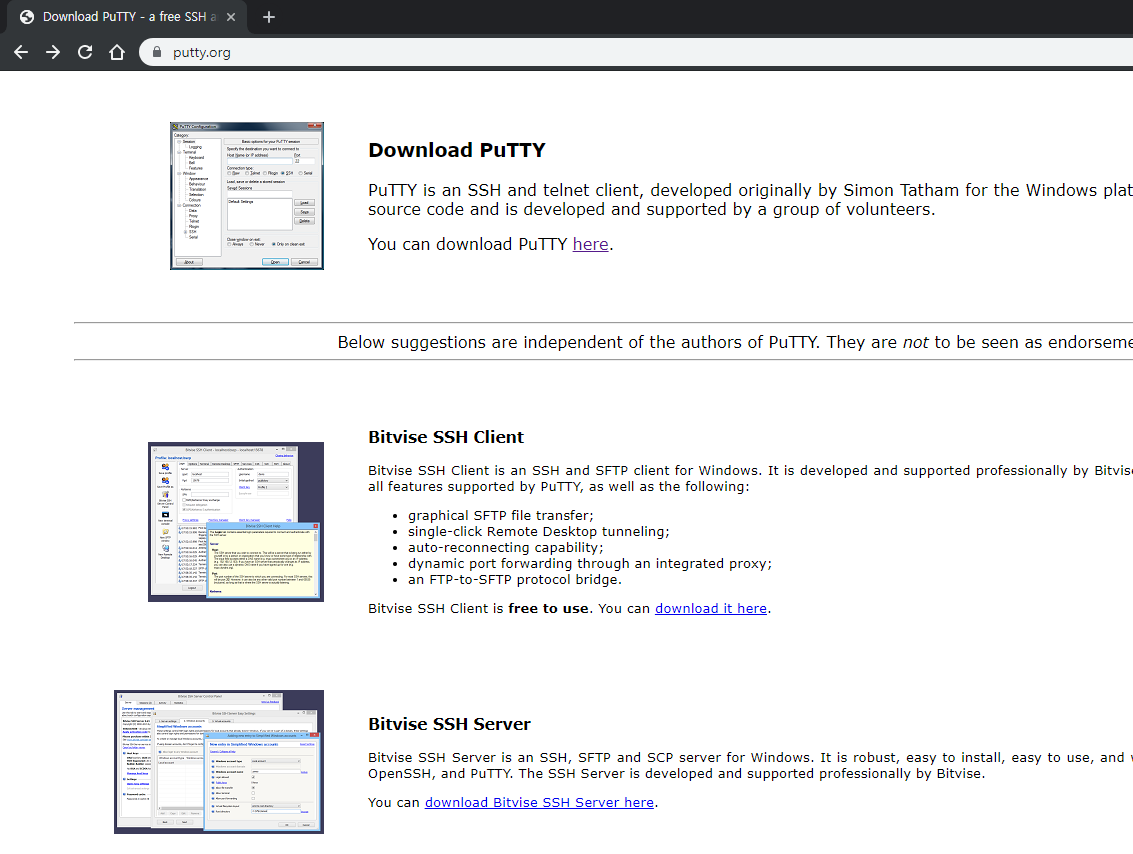Select the "Bitvise SSH Client" heading
The image size is (1133, 854).
click(x=446, y=437)
